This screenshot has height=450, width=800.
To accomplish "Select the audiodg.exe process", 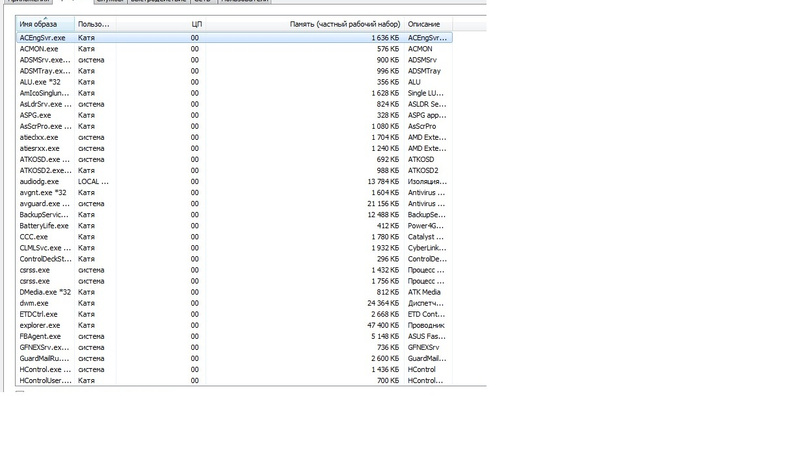I will (x=234, y=182).
